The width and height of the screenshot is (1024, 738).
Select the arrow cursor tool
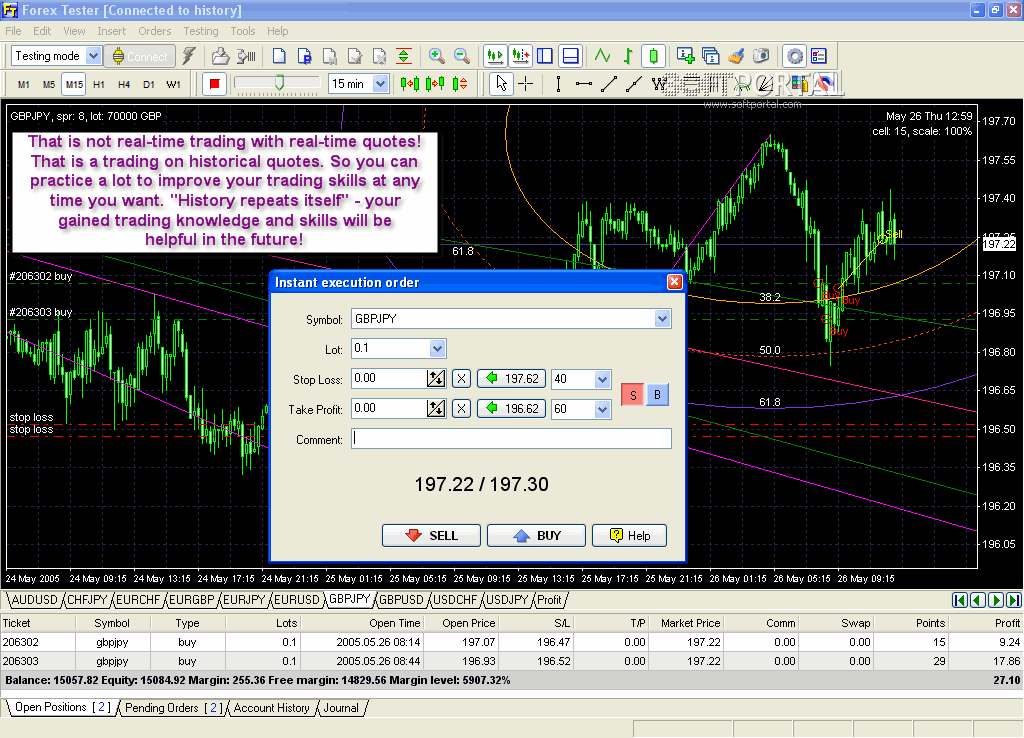pyautogui.click(x=501, y=84)
